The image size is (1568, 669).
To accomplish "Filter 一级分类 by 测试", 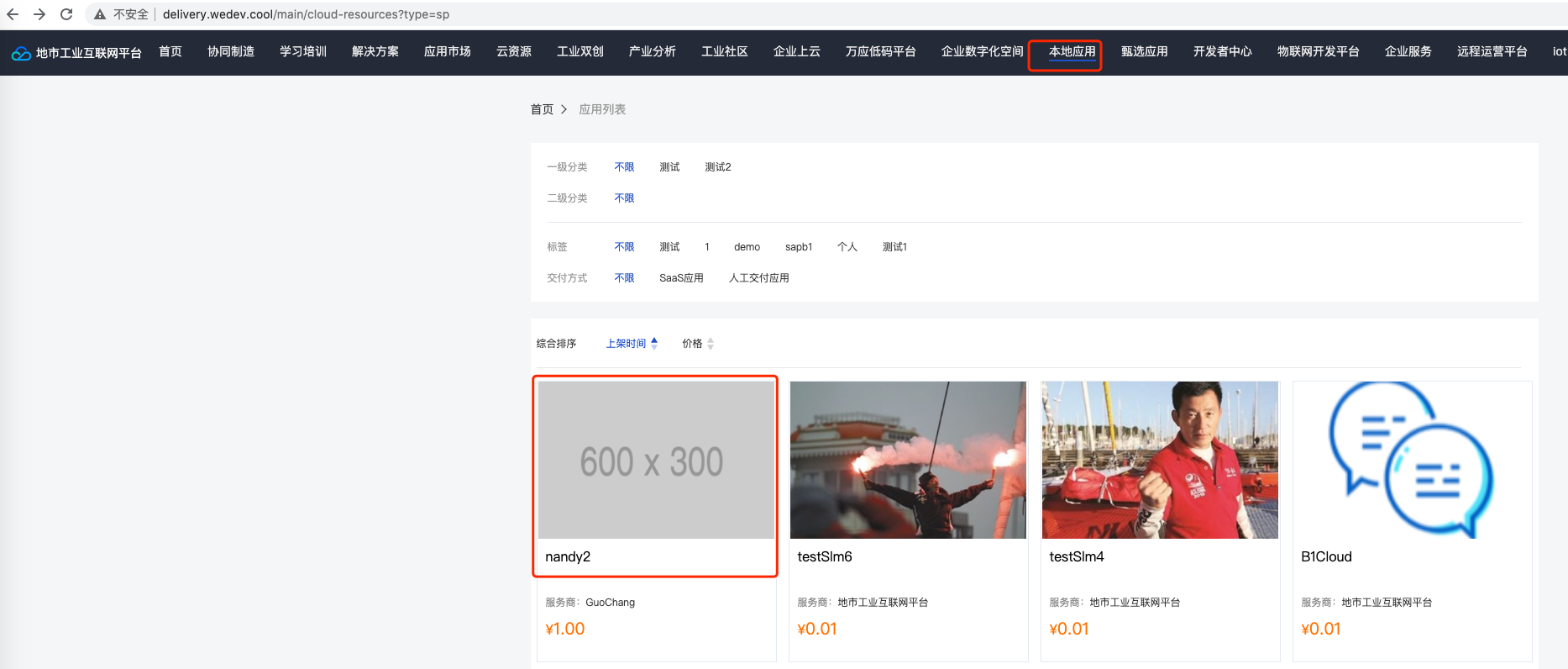I will coord(669,167).
